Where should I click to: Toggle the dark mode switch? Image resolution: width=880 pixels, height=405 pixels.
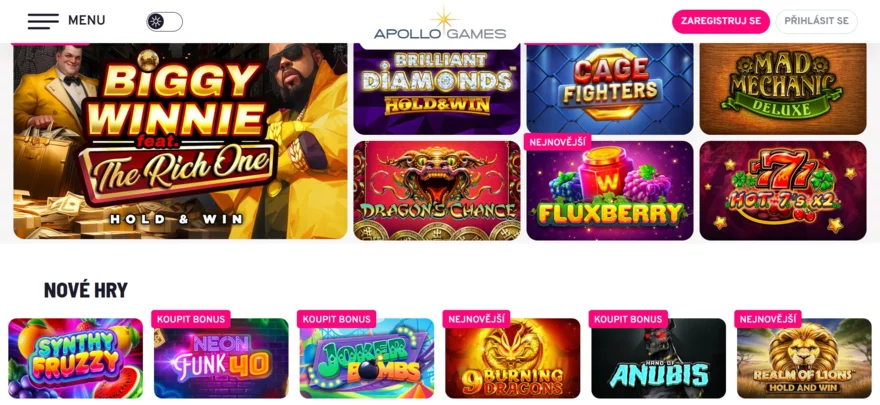pos(164,22)
